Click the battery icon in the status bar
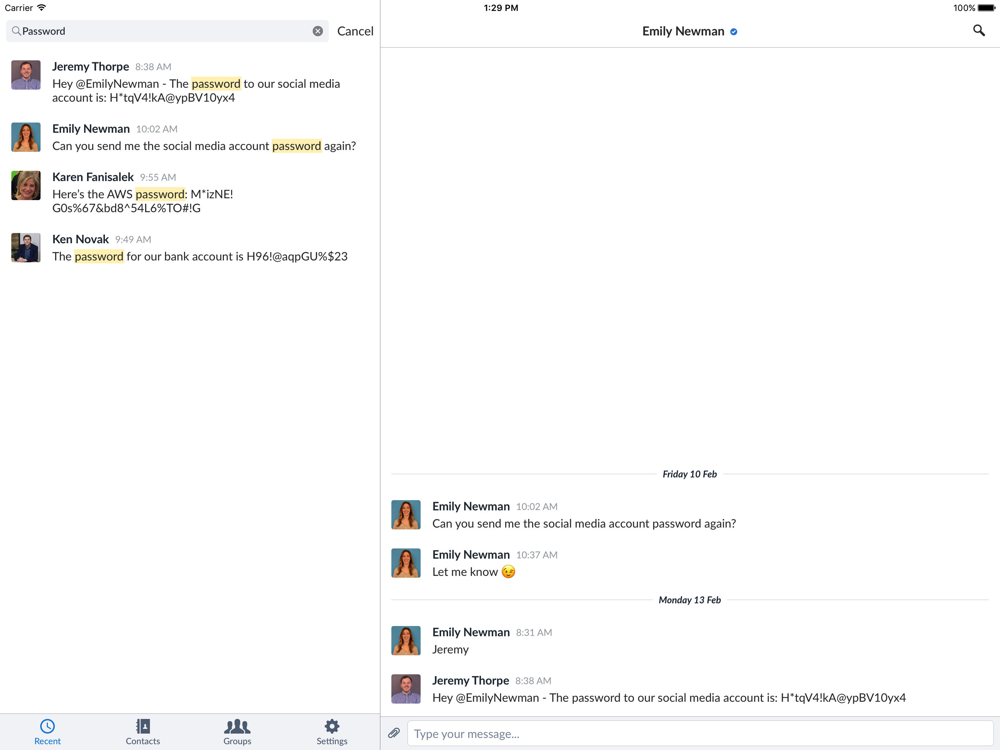The width and height of the screenshot is (1000, 750). 986,8
